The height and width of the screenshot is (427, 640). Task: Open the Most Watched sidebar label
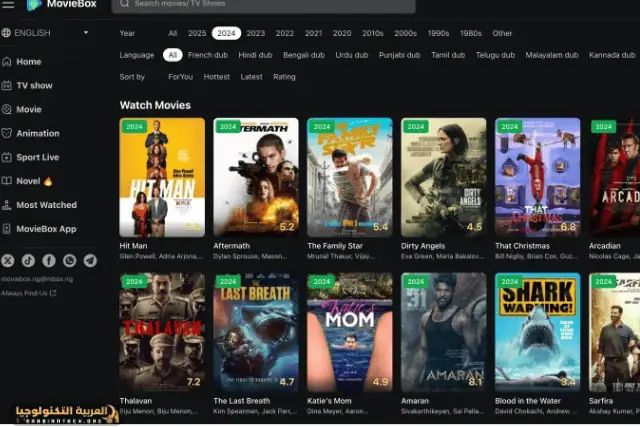pos(47,205)
